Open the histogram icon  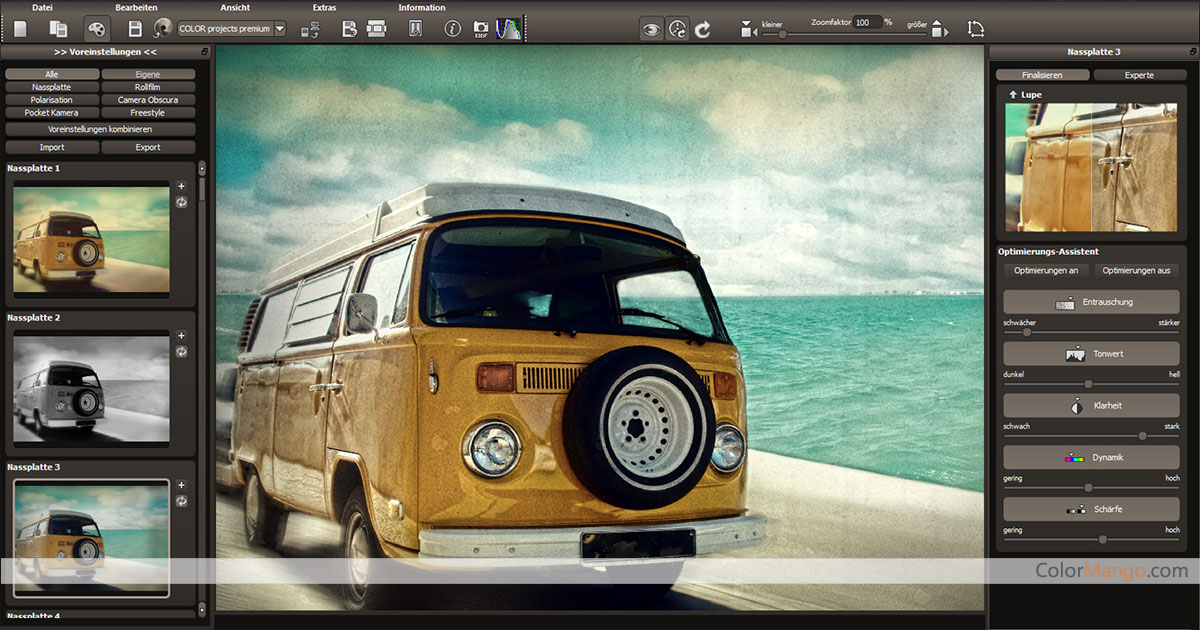coord(509,29)
